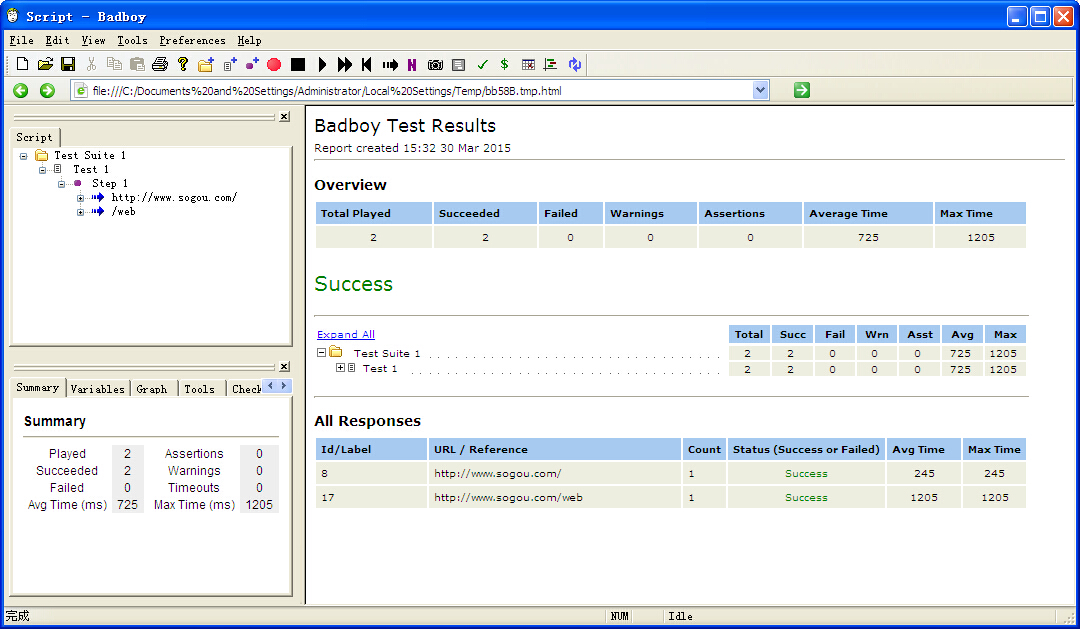Open the Preferences menu

pos(192,41)
